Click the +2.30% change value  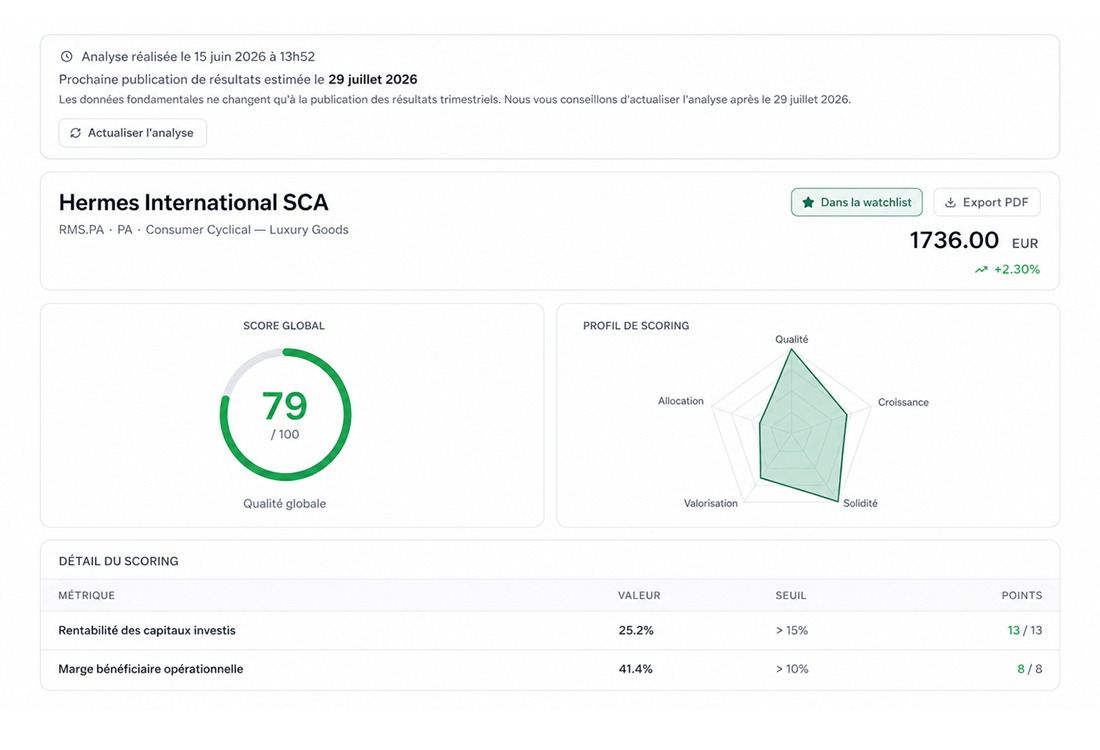1017,269
